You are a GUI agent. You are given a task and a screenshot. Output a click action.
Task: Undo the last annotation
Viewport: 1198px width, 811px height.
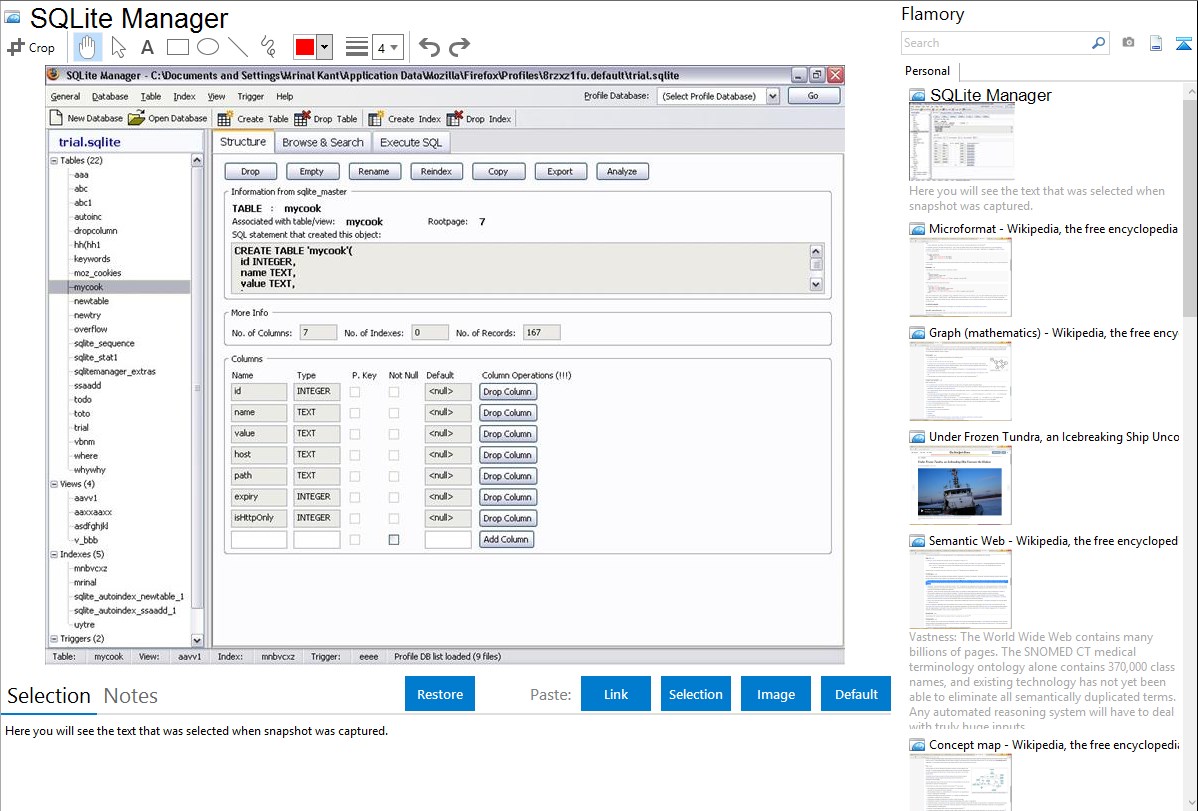pos(429,47)
